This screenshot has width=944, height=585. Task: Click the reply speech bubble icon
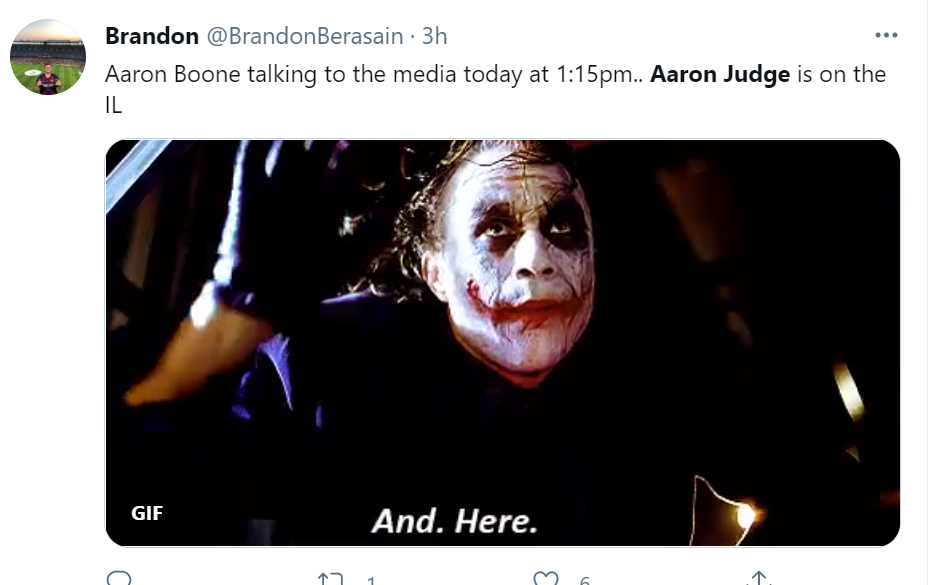click(119, 578)
